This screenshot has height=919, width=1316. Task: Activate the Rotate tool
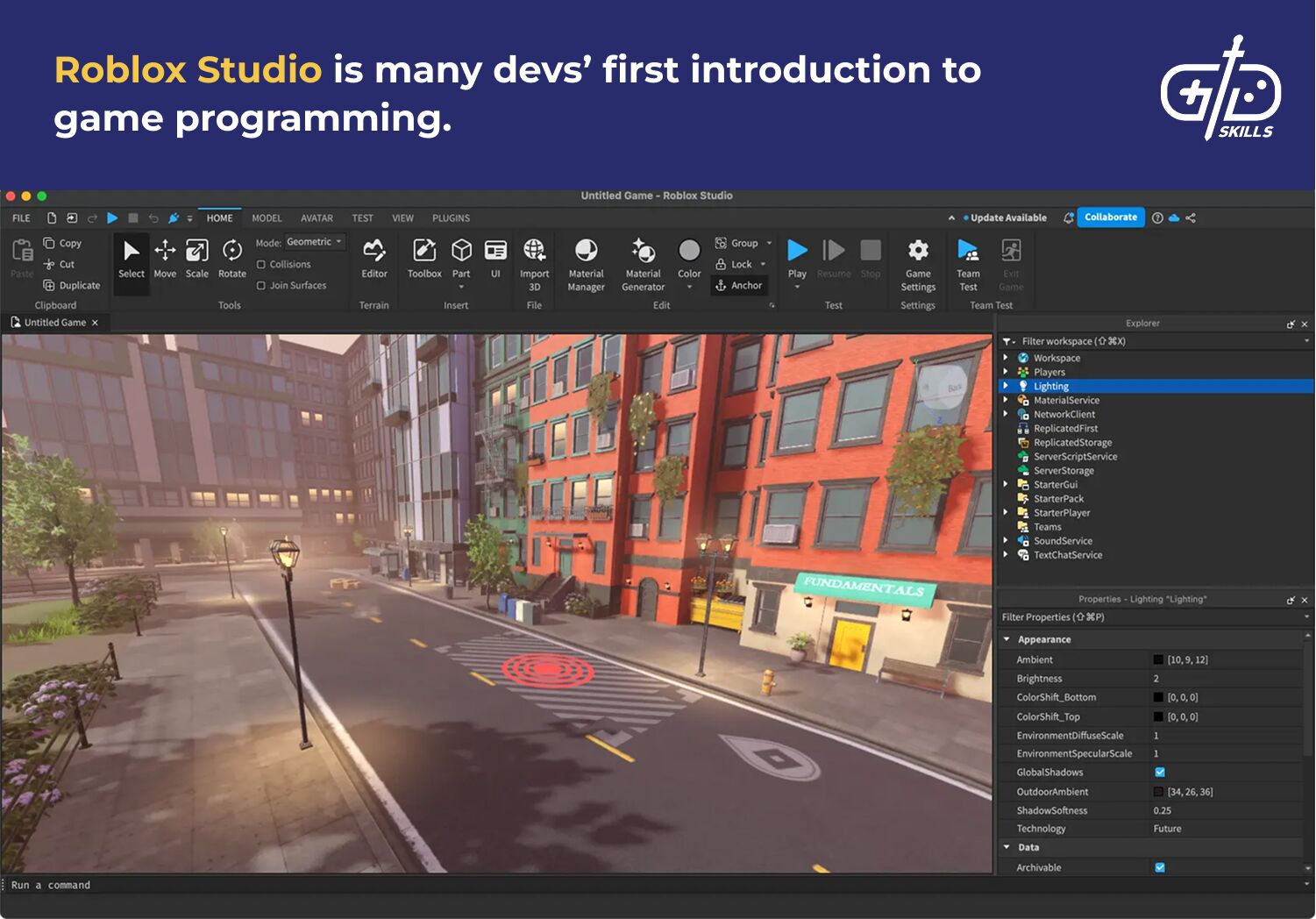point(232,259)
